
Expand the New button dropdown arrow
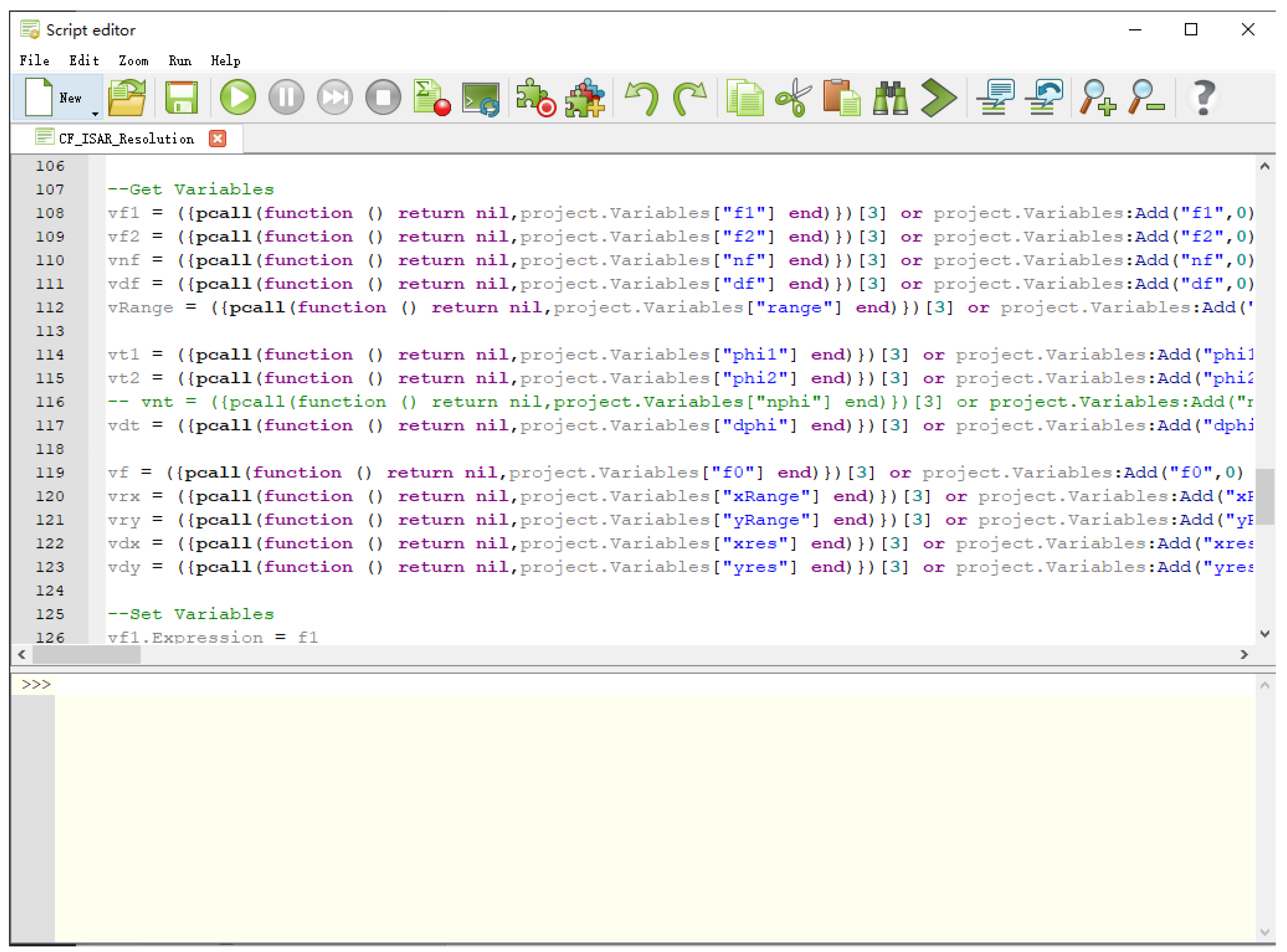click(x=95, y=113)
